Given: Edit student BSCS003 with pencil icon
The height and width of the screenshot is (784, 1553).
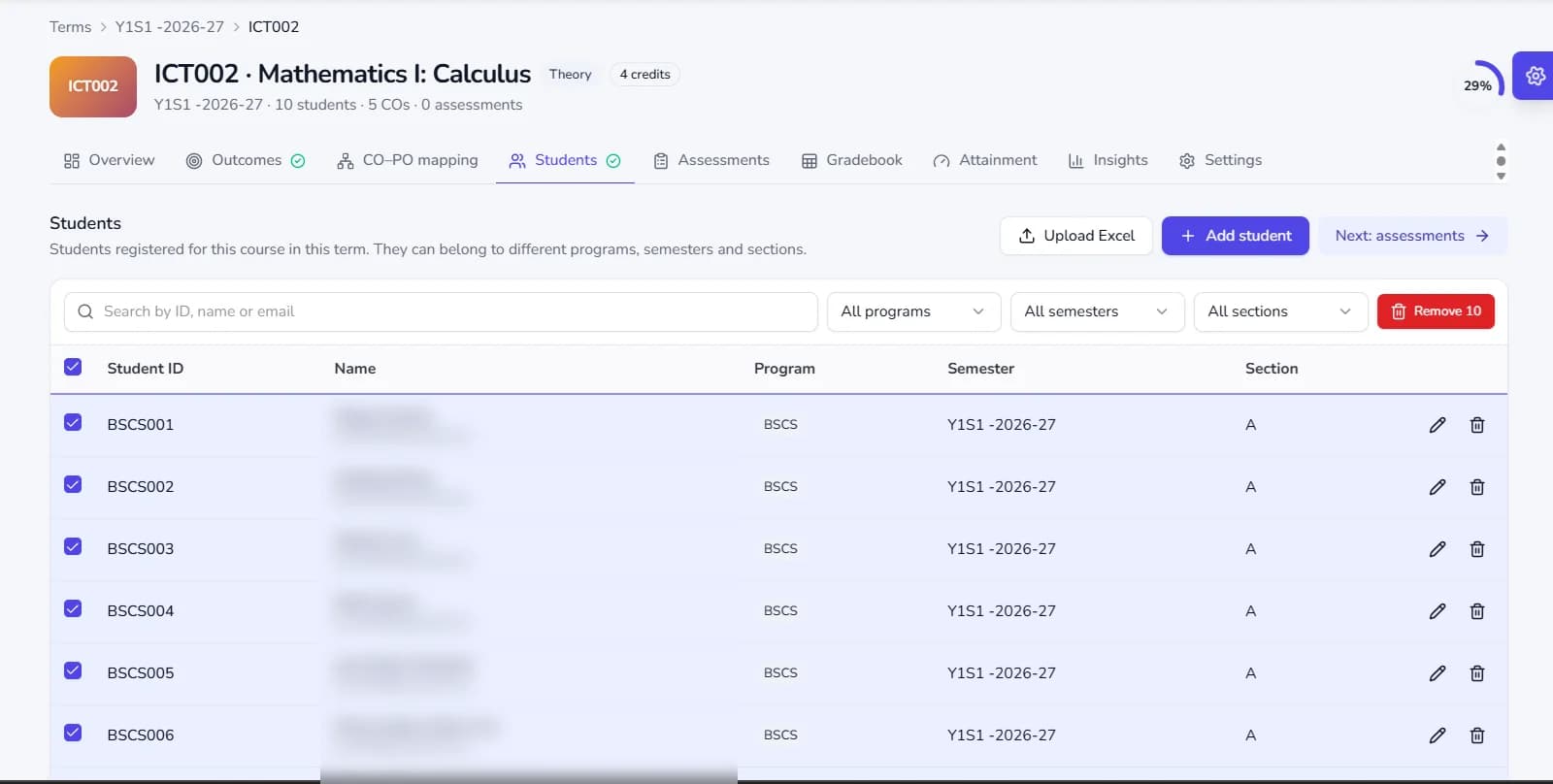Looking at the screenshot, I should 1437,549.
